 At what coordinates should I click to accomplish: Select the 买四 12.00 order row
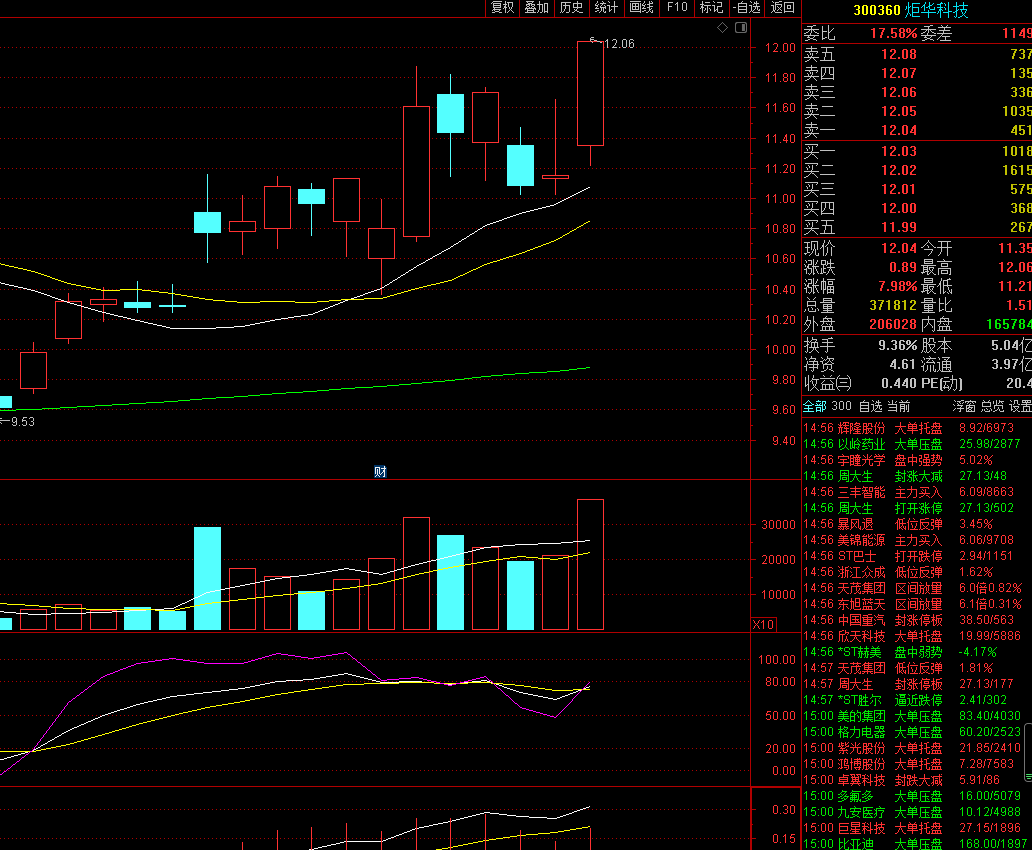point(917,209)
